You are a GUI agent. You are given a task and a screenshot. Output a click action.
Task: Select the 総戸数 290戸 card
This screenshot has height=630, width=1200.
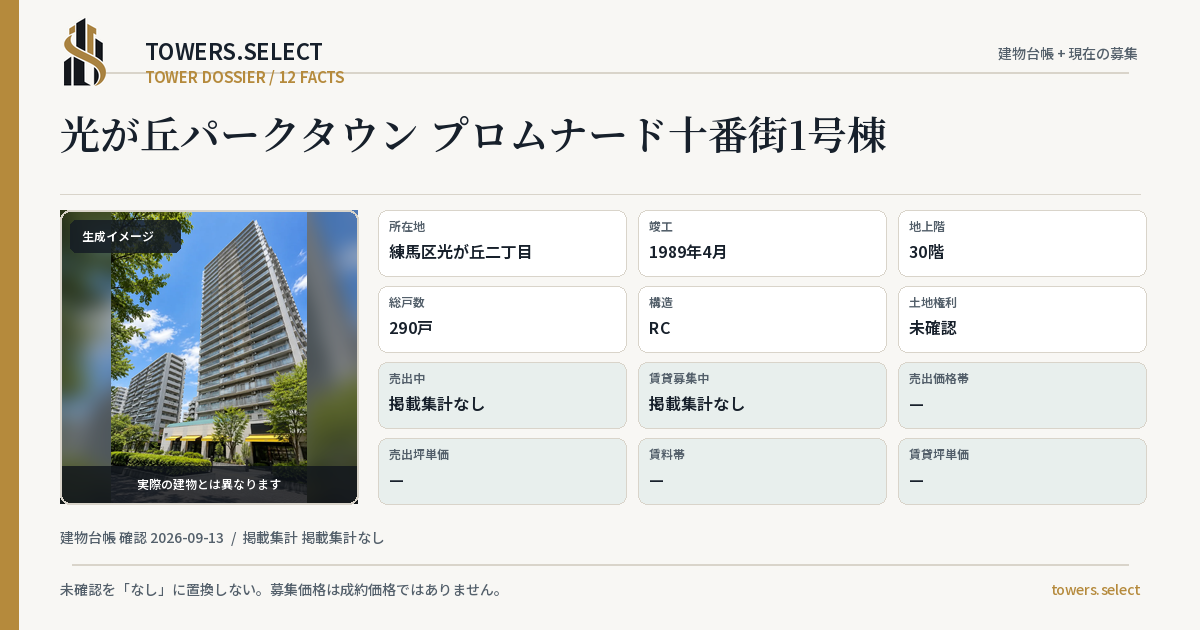(502, 319)
